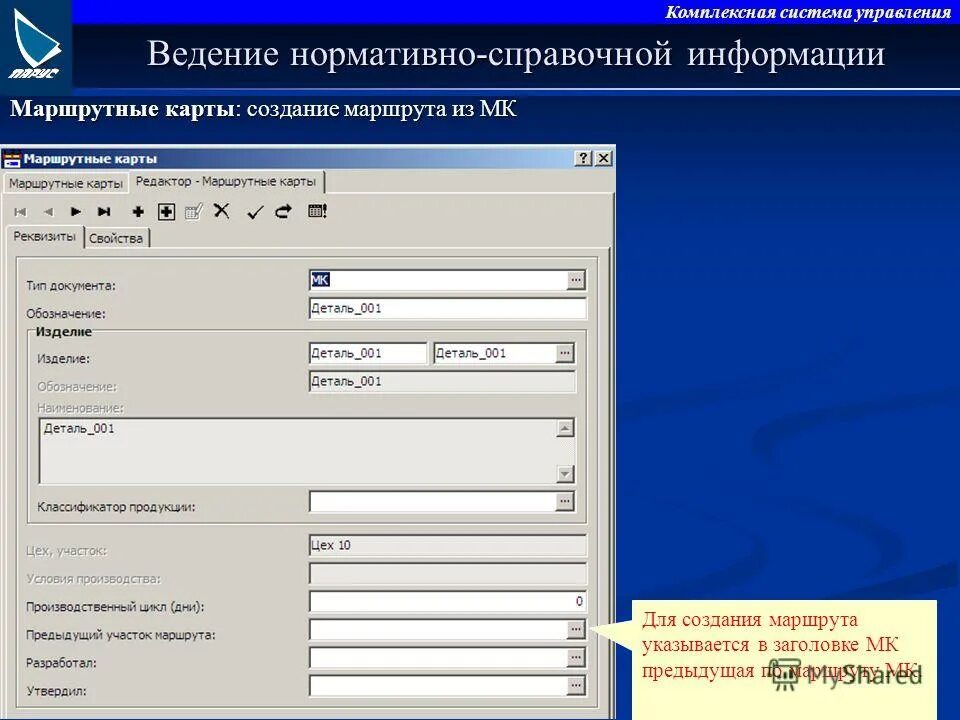
Task: Select the next record arrow icon
Action: pyautogui.click(x=74, y=211)
